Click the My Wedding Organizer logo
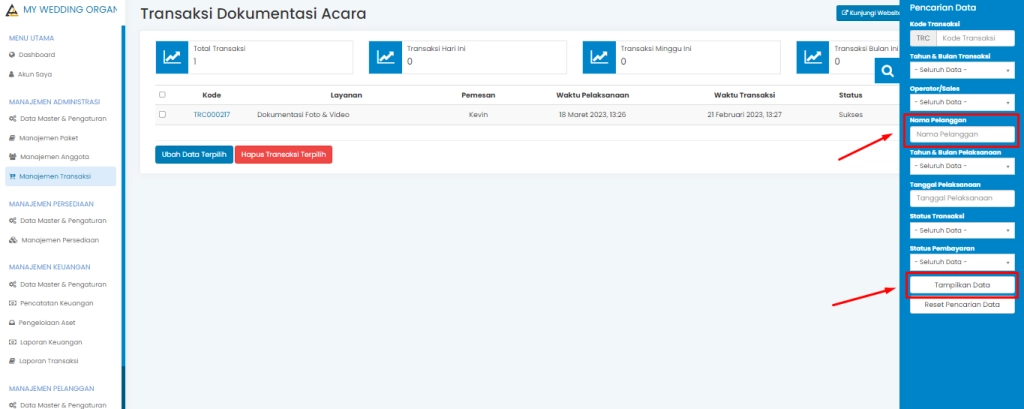The width and height of the screenshot is (1024, 409). tap(12, 10)
